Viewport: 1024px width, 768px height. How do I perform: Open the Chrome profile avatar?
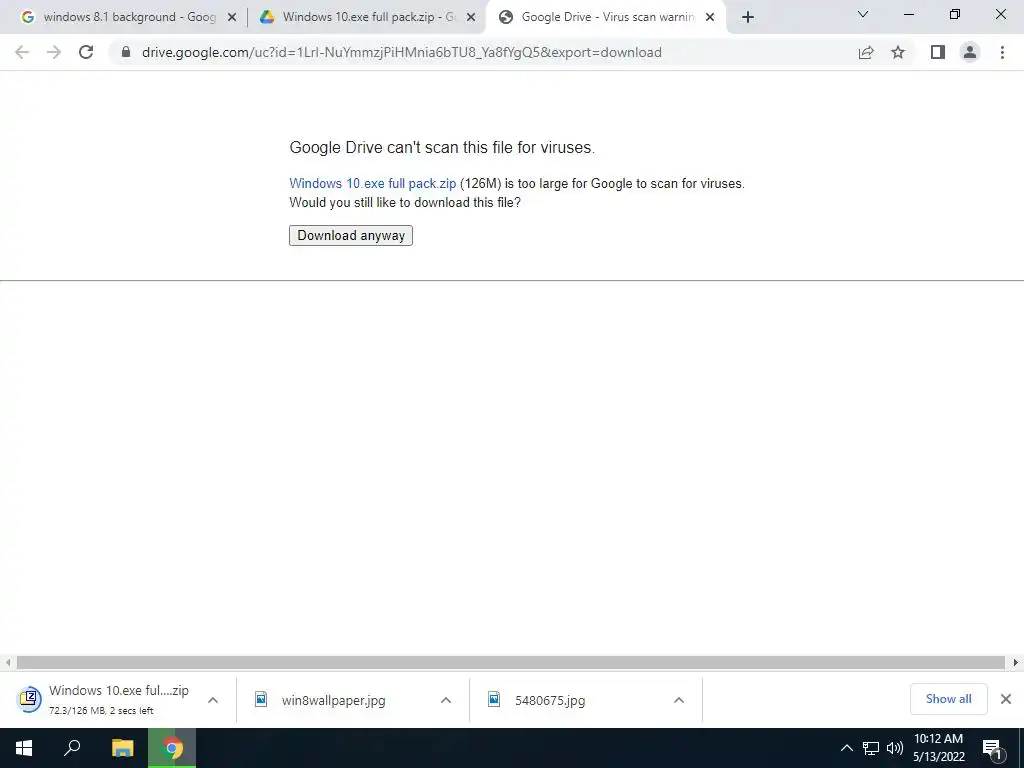click(970, 52)
